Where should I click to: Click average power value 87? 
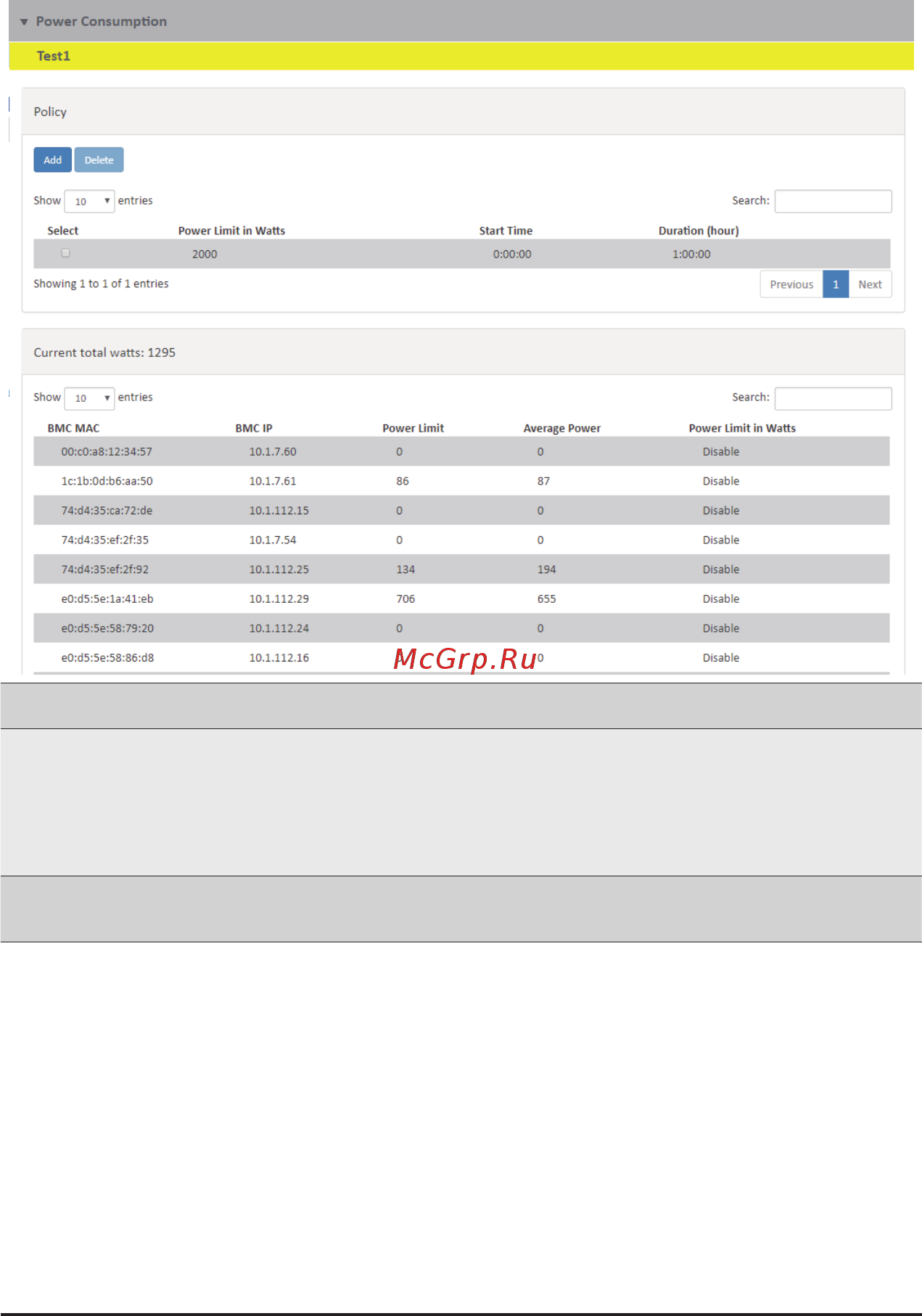[x=543, y=481]
